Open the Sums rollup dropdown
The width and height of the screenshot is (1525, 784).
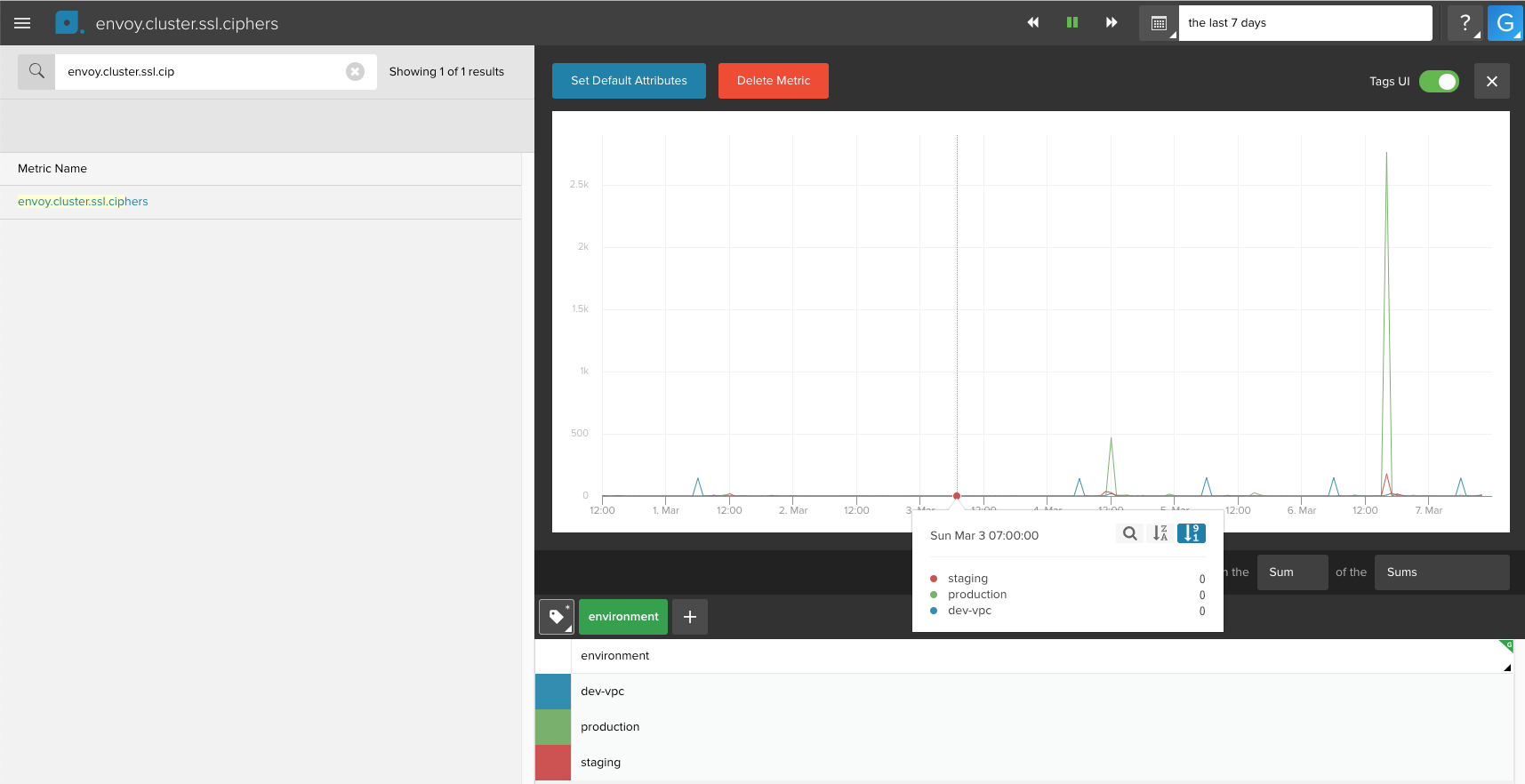(1441, 572)
